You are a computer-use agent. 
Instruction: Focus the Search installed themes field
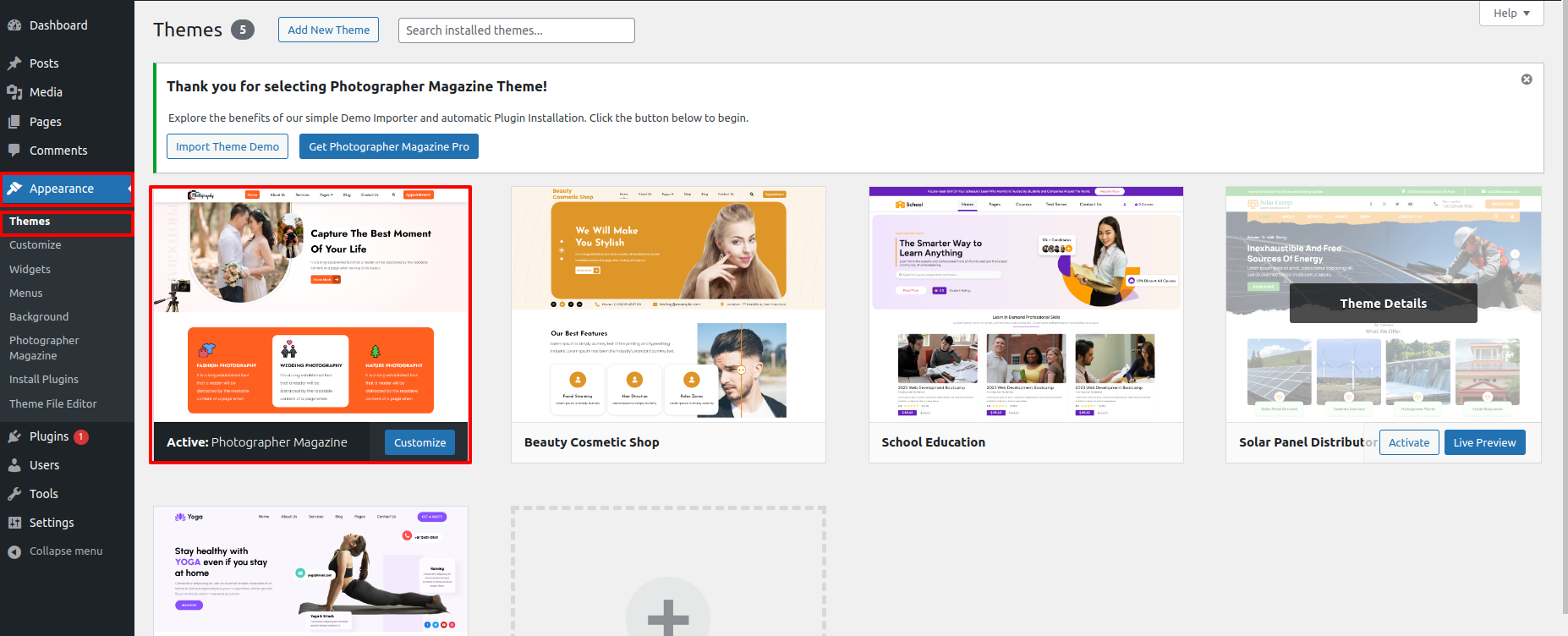click(x=516, y=30)
